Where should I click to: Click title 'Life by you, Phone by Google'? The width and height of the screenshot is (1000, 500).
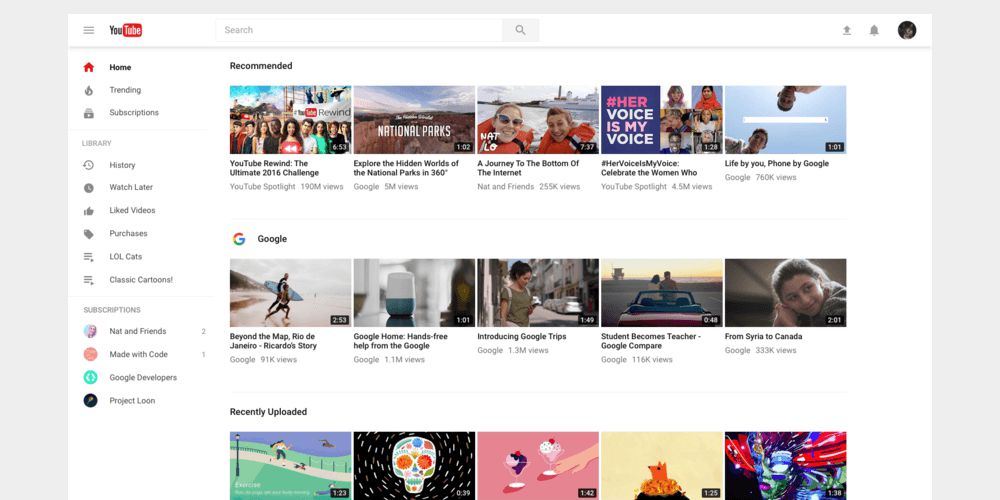coord(777,163)
